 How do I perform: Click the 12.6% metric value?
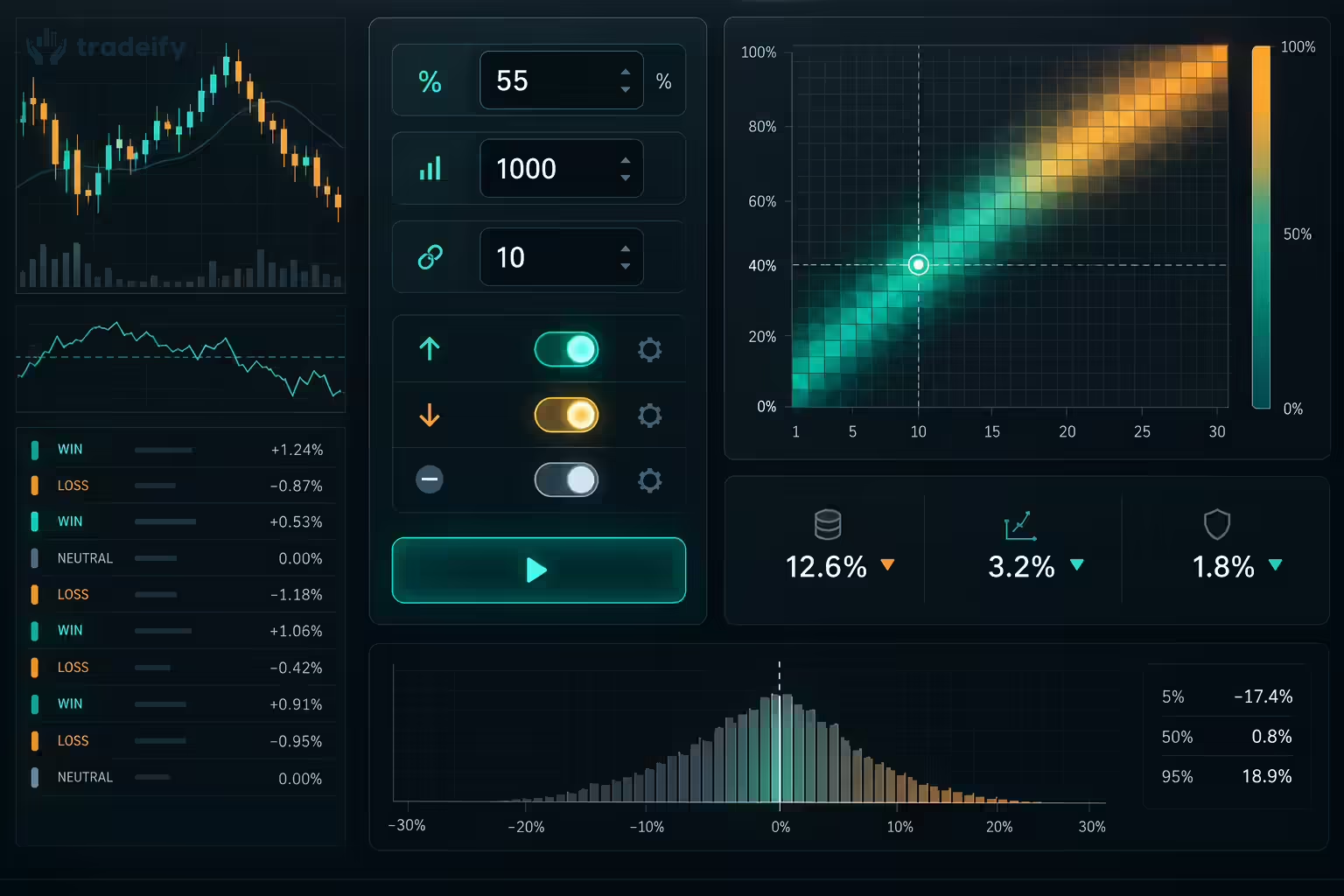click(826, 567)
